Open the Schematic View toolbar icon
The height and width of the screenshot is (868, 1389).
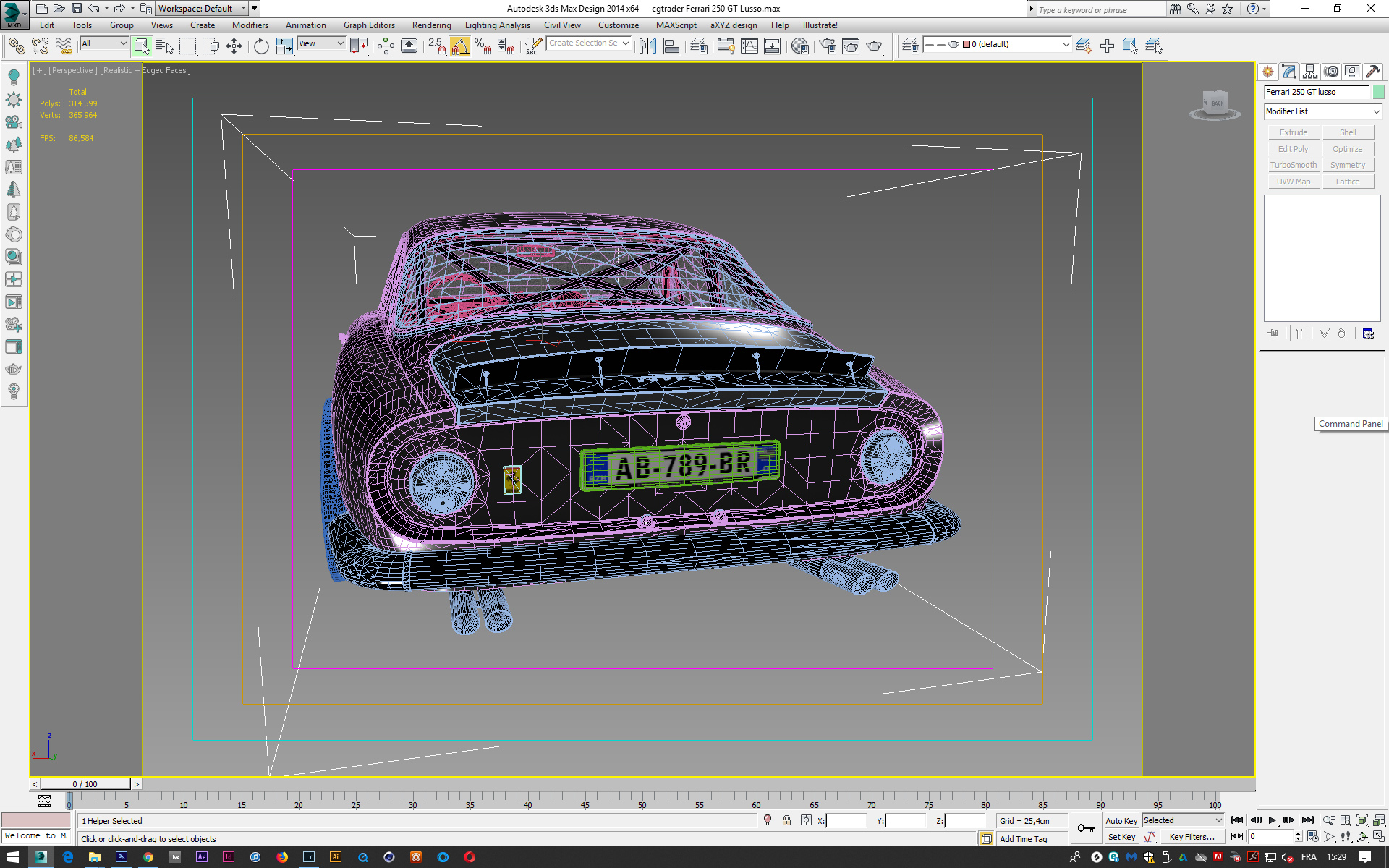click(x=773, y=46)
